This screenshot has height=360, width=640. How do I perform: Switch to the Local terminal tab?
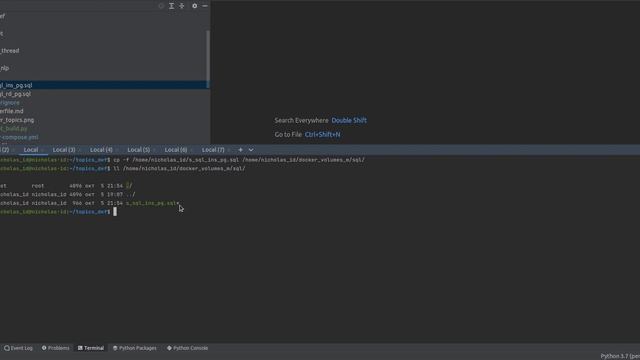pyautogui.click(x=31, y=150)
